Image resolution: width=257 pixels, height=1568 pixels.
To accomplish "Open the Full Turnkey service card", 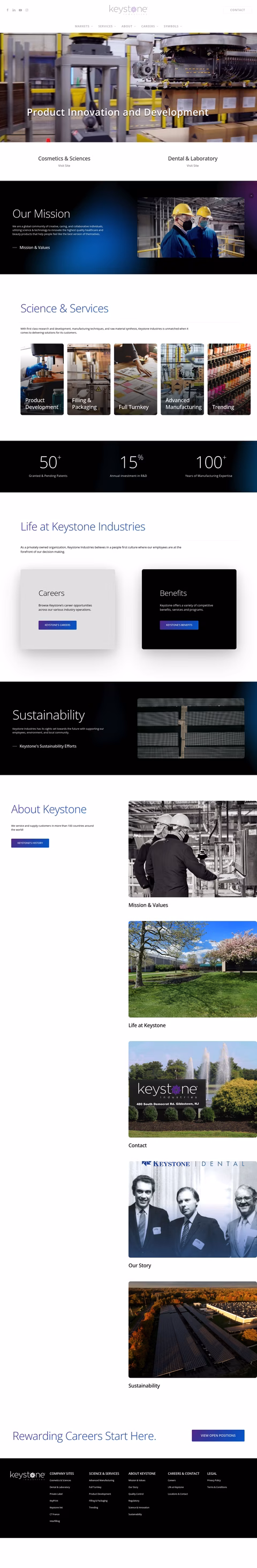I will coord(135,379).
